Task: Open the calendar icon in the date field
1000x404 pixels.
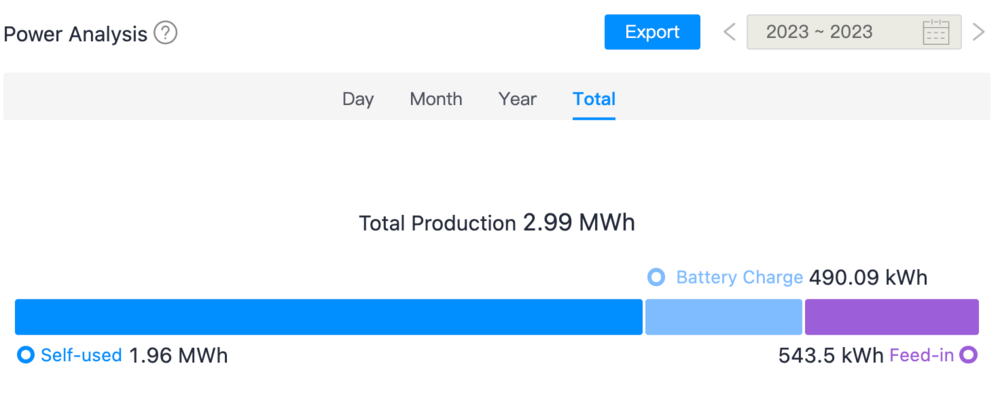Action: 935,32
